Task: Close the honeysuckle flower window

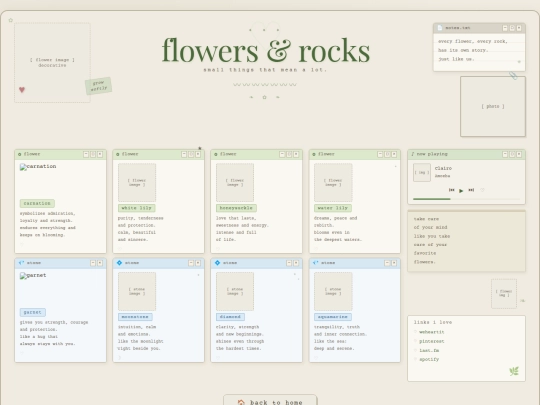Action: (296, 154)
